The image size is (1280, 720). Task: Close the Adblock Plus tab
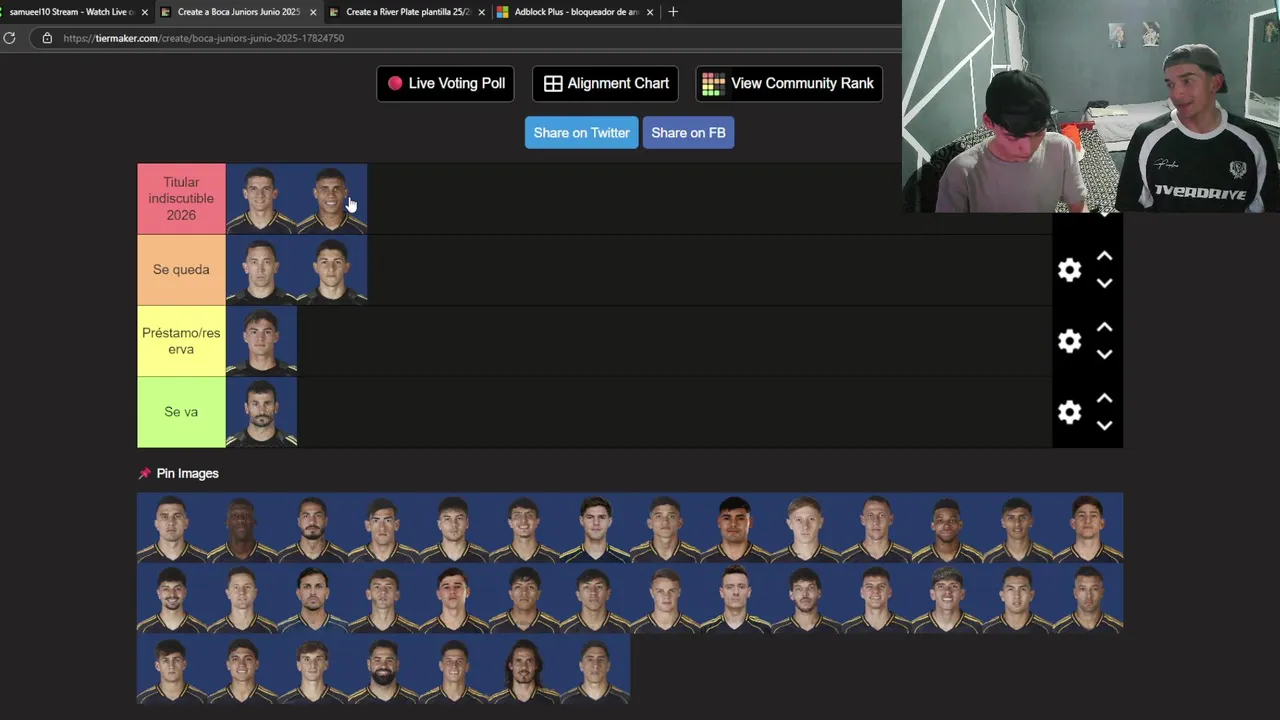coord(650,12)
